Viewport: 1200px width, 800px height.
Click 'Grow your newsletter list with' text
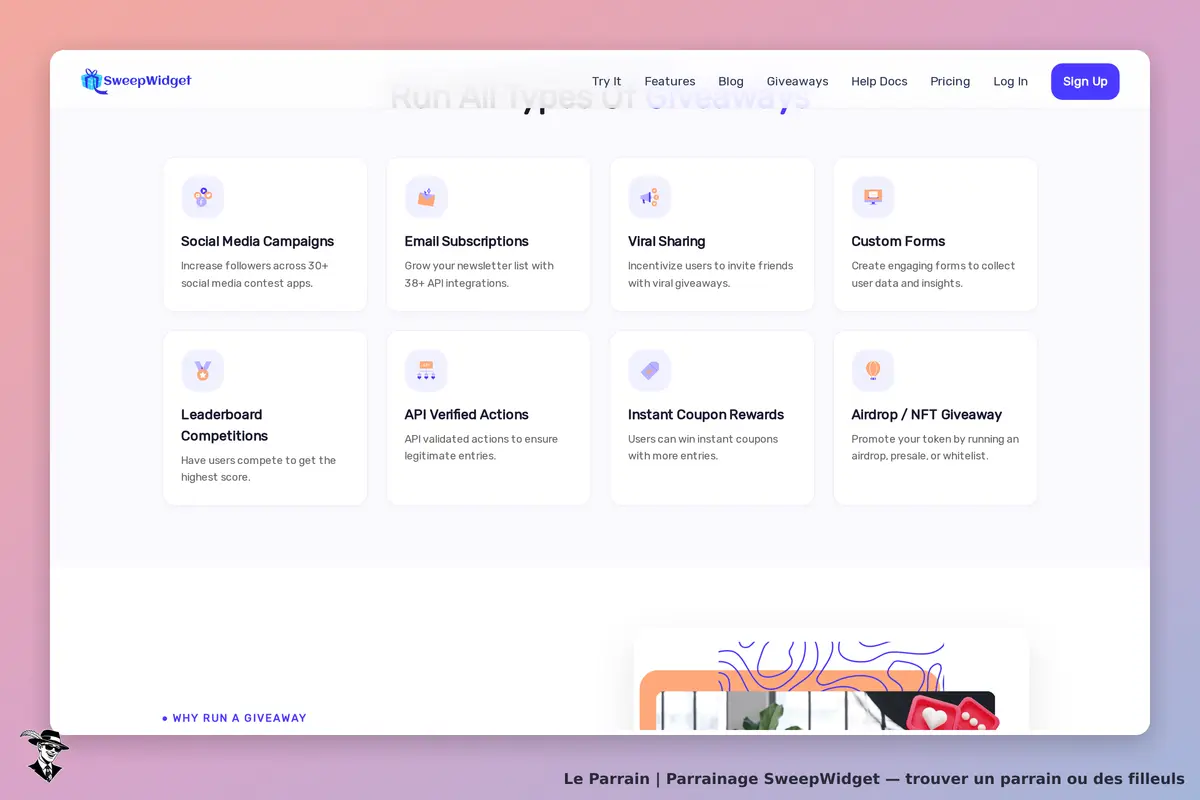pyautogui.click(x=479, y=266)
